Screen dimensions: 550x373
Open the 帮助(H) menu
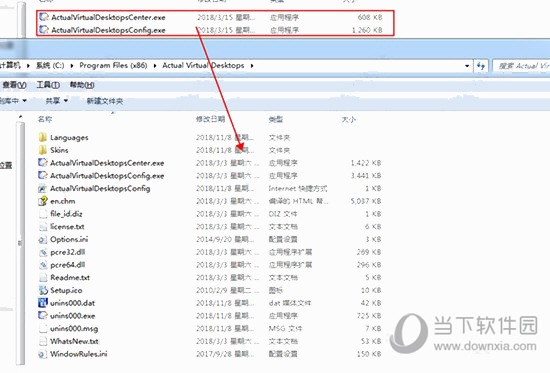coord(82,85)
